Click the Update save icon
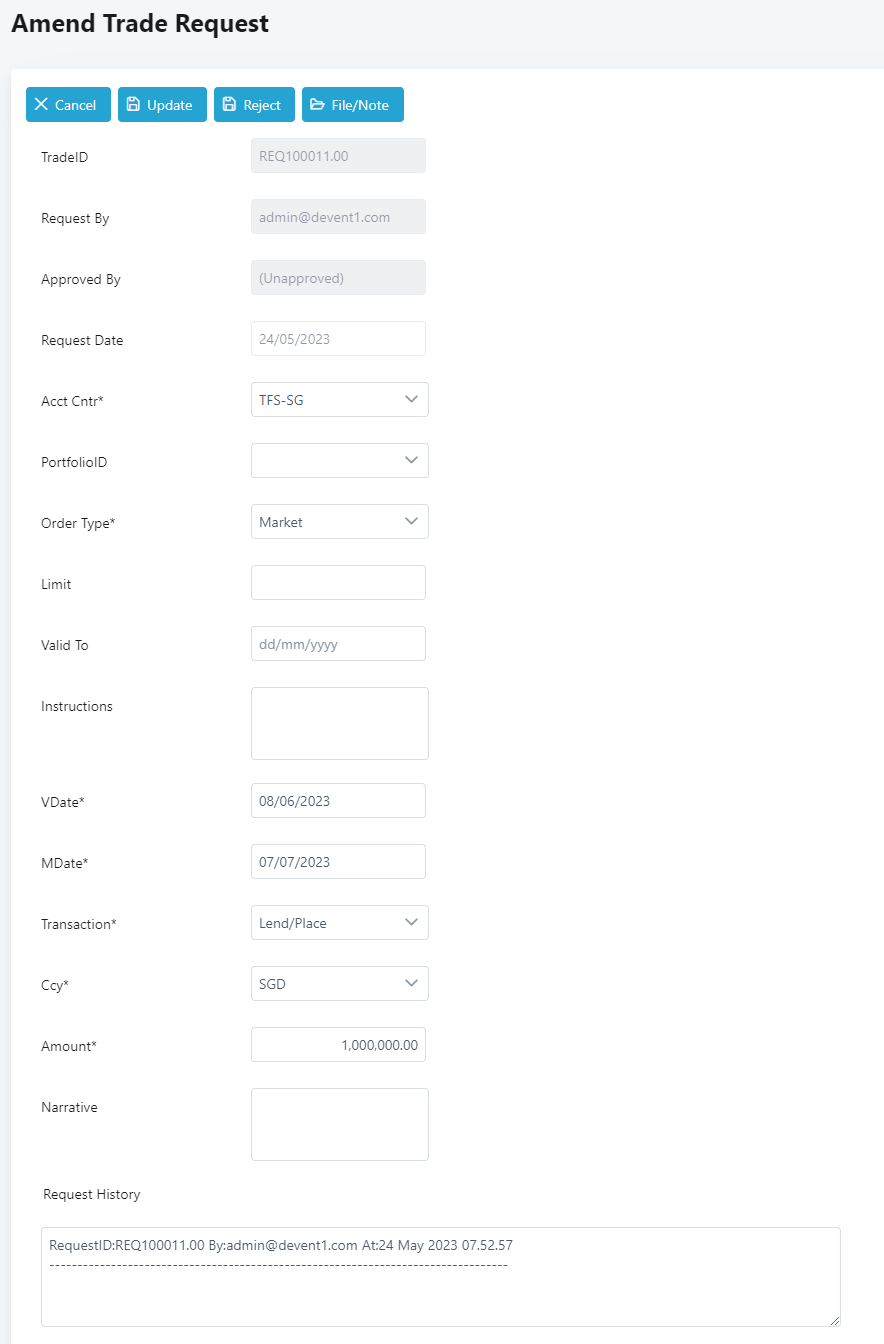This screenshot has width=884, height=1344. click(133, 105)
